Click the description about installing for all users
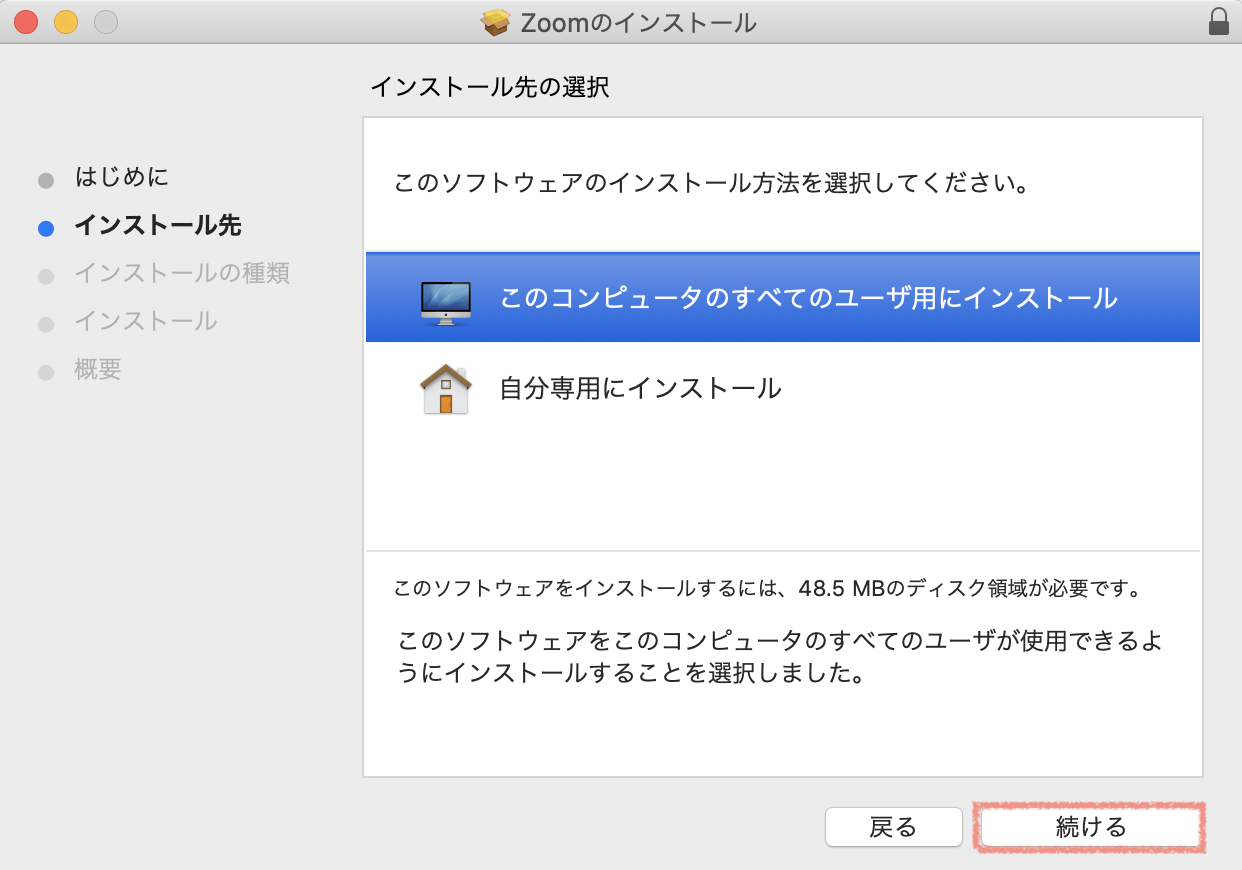Image resolution: width=1242 pixels, height=870 pixels. coord(780,656)
